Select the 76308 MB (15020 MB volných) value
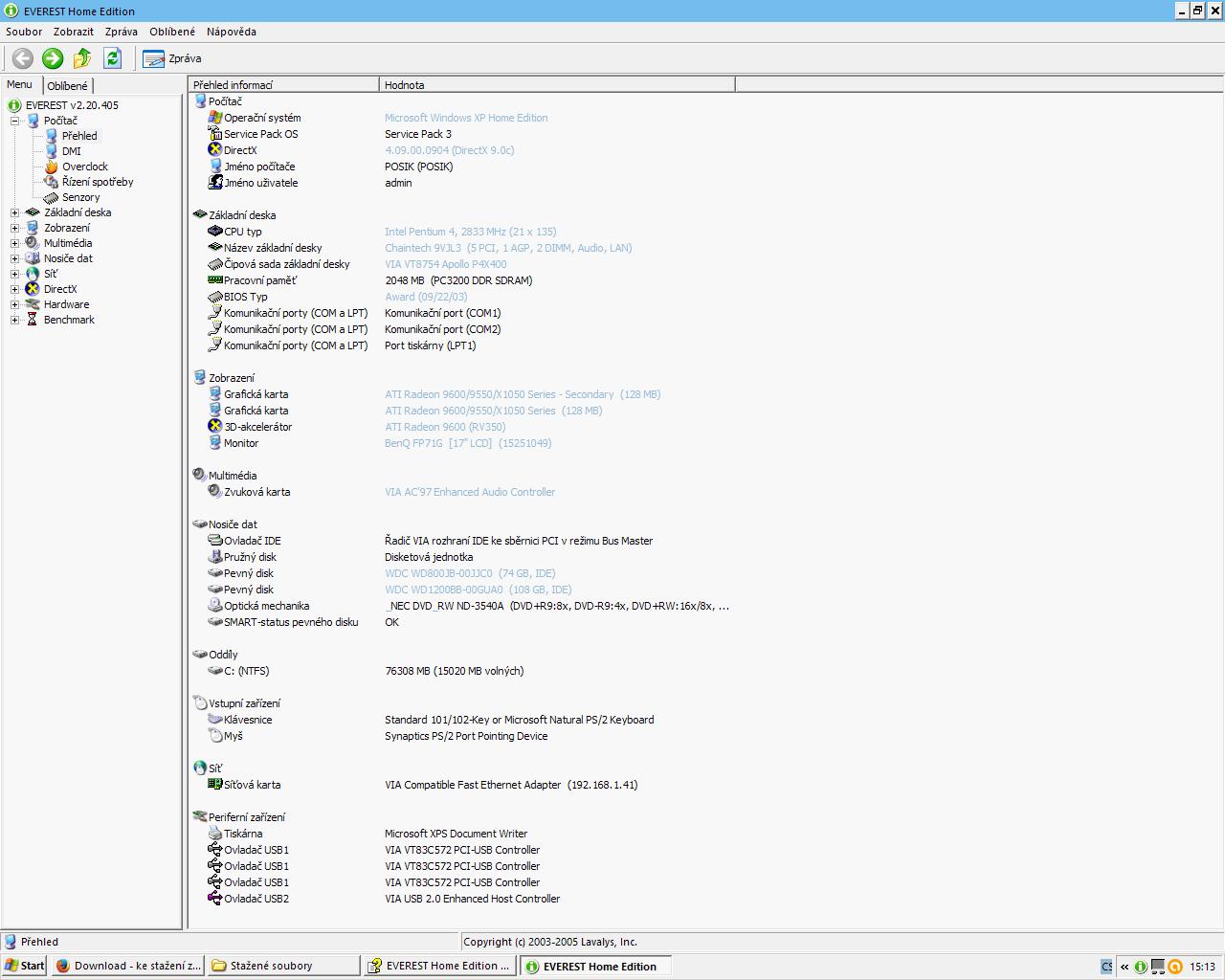Image resolution: width=1225 pixels, height=980 pixels. (454, 671)
